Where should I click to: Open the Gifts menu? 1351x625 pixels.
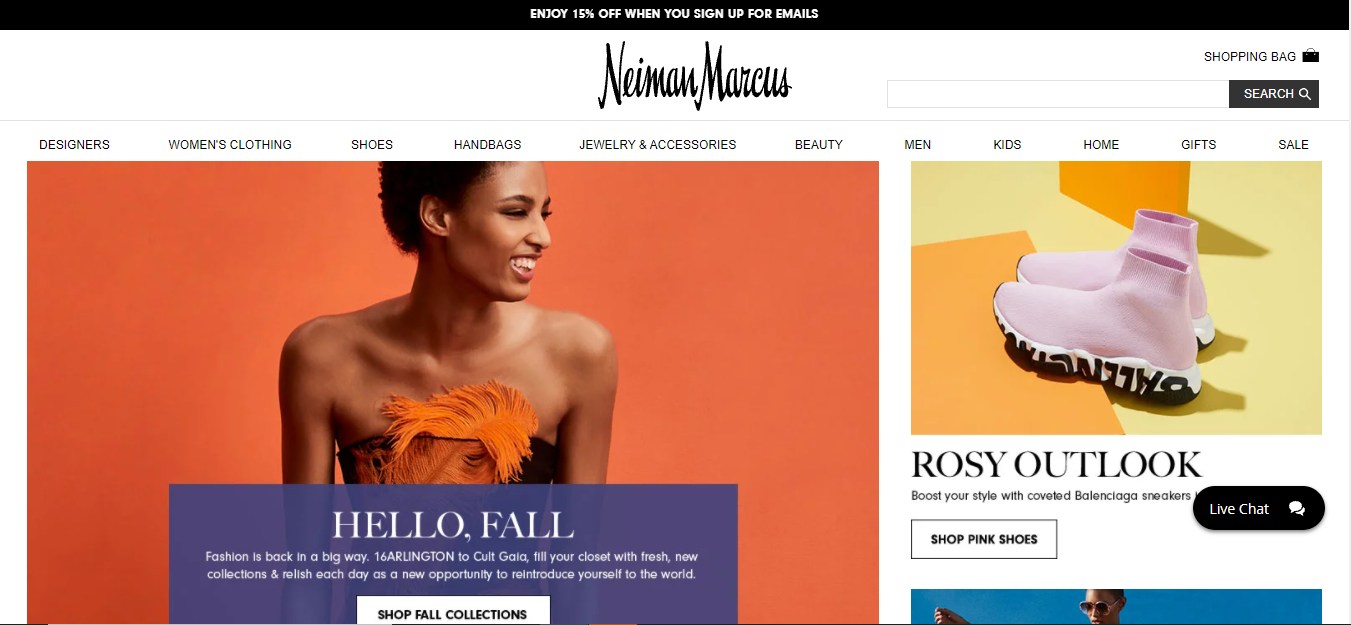(x=1199, y=145)
